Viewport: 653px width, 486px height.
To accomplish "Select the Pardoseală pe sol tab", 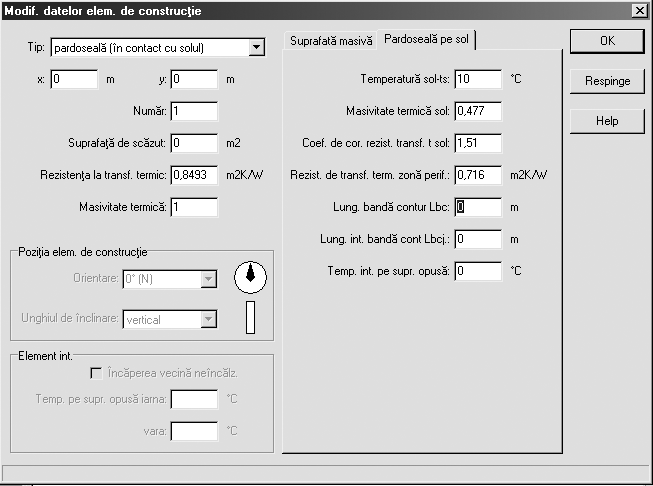I will point(427,40).
